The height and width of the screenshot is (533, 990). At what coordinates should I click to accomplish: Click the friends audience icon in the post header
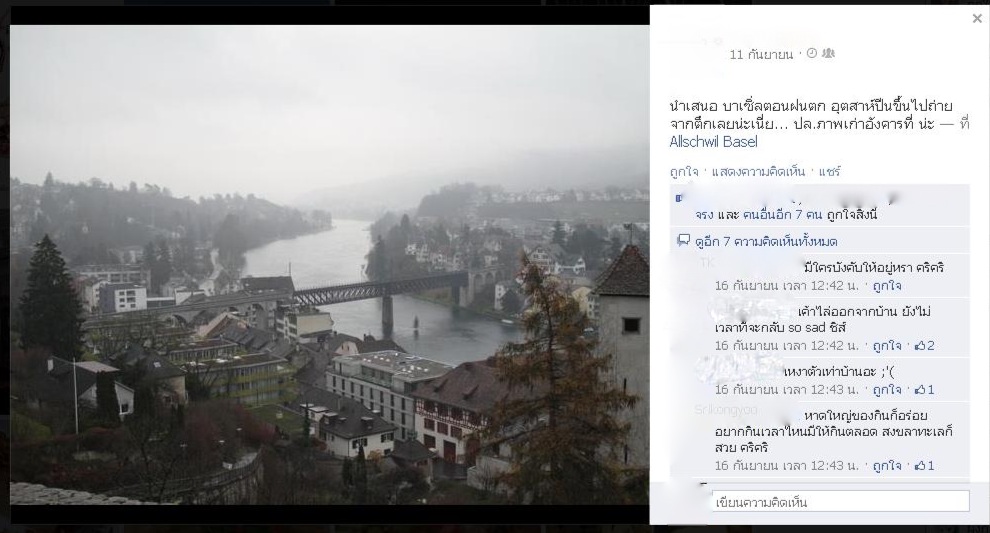(x=828, y=54)
